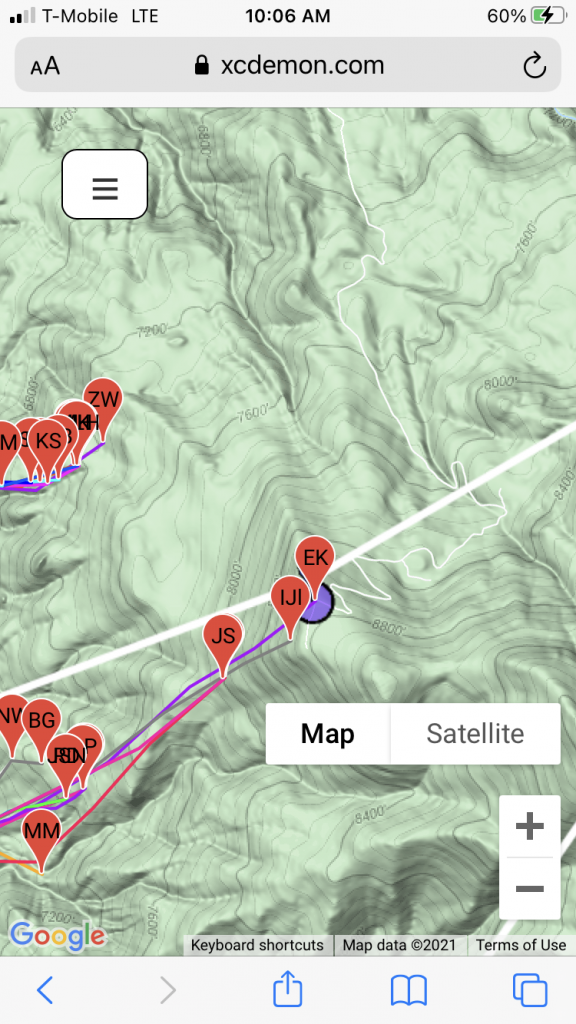Open Safari reader text size menu
The height and width of the screenshot is (1024, 576).
[x=45, y=66]
